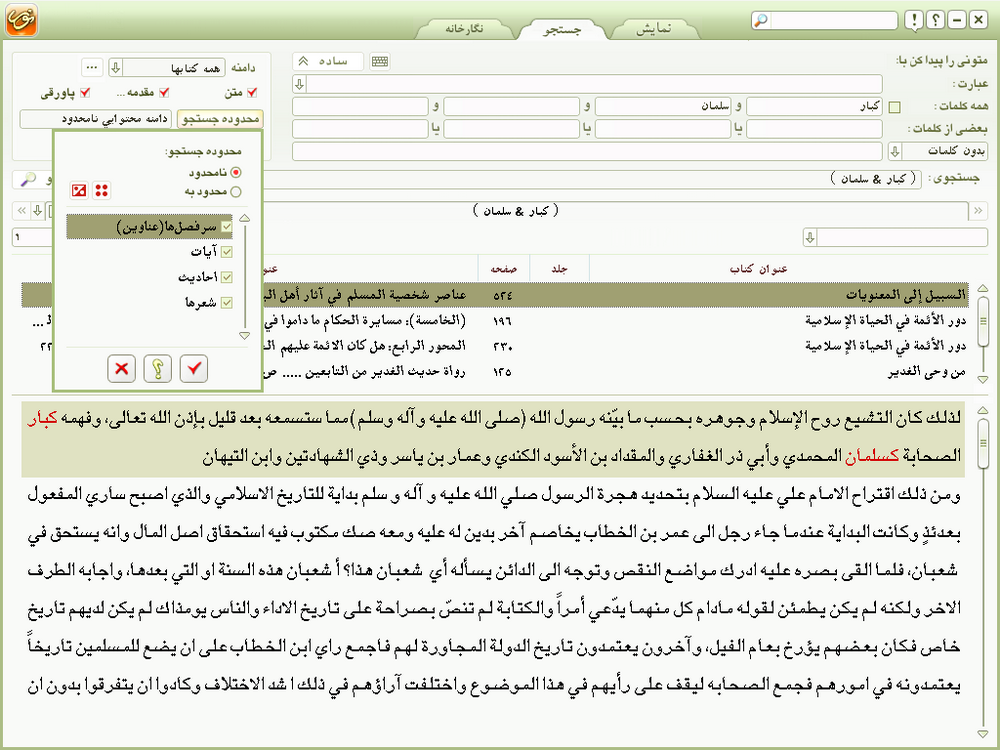Click the Noor application logo icon
Image resolution: width=1000 pixels, height=750 pixels.
(x=22, y=19)
